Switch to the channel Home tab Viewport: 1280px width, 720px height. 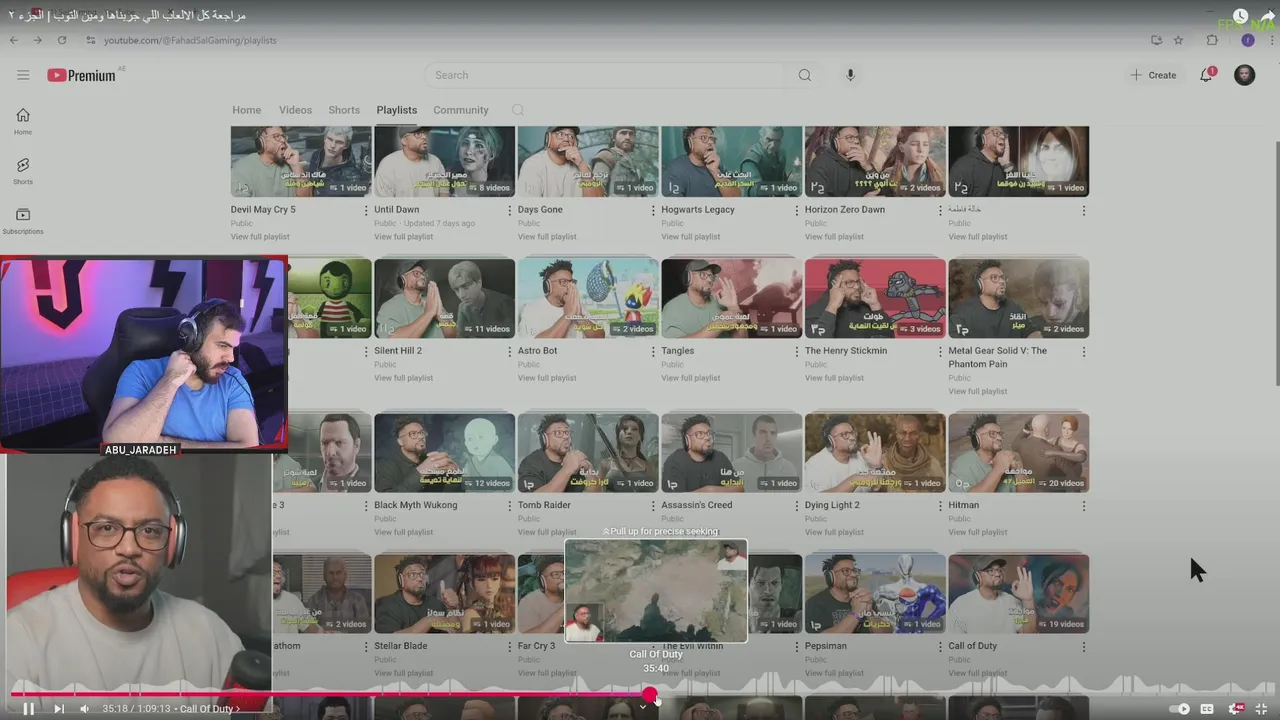point(246,110)
